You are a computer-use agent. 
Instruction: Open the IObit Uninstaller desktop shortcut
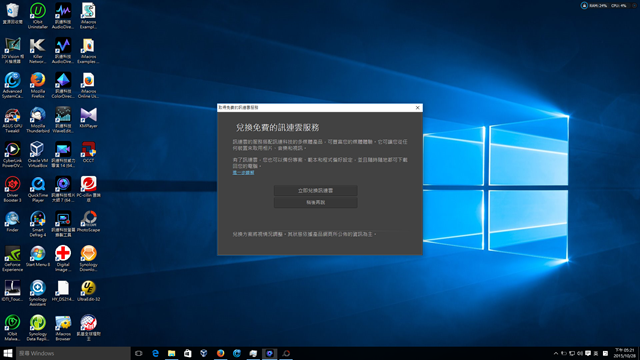pos(38,16)
